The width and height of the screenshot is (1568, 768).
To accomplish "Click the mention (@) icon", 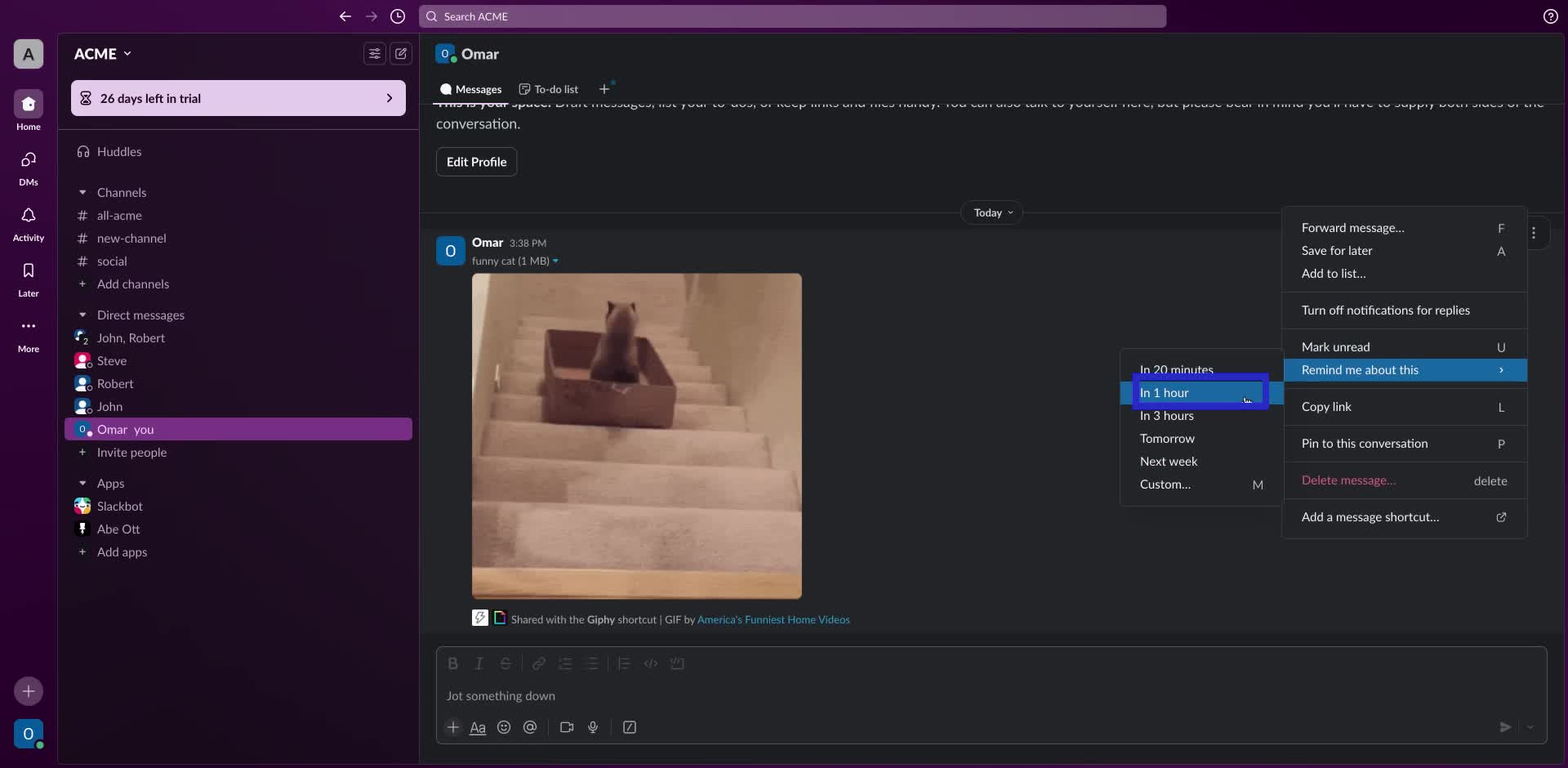I will pos(530,727).
